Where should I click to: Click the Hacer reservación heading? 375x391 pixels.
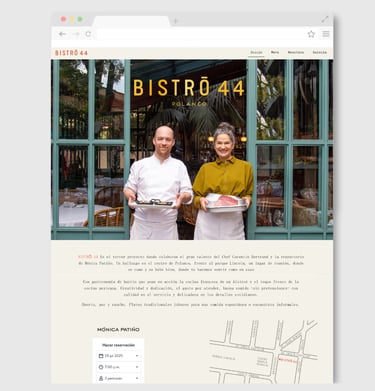(118, 345)
